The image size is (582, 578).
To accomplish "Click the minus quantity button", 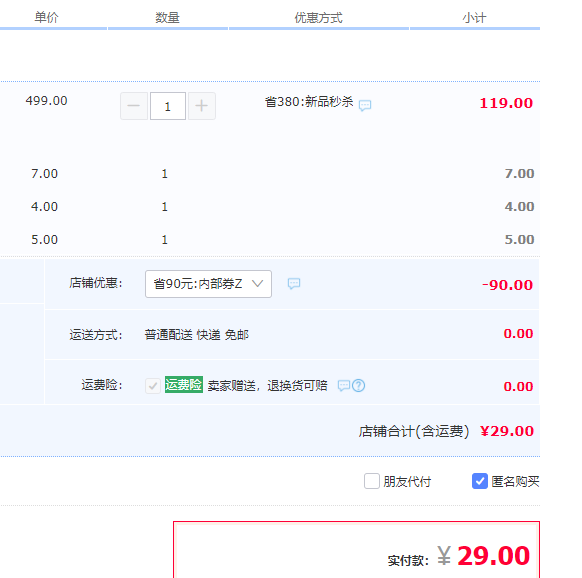I will tap(134, 106).
